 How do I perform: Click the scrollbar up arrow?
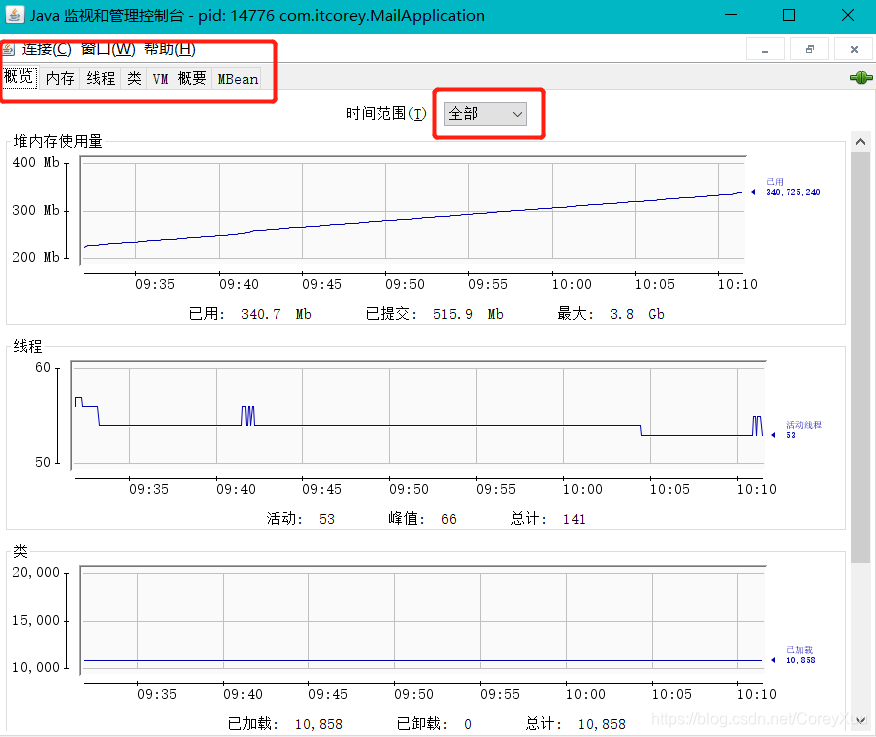(860, 141)
